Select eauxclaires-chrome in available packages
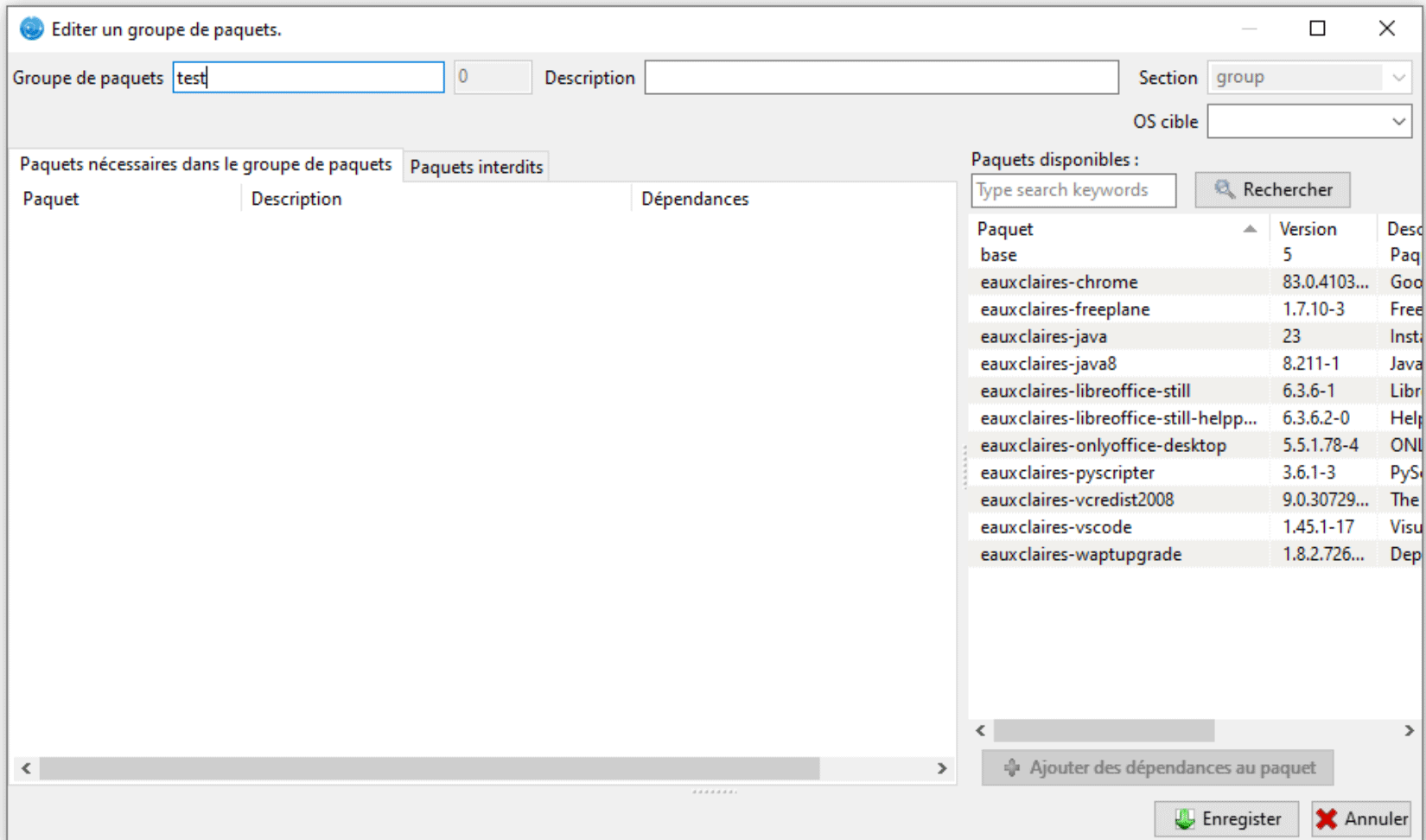 click(1059, 283)
